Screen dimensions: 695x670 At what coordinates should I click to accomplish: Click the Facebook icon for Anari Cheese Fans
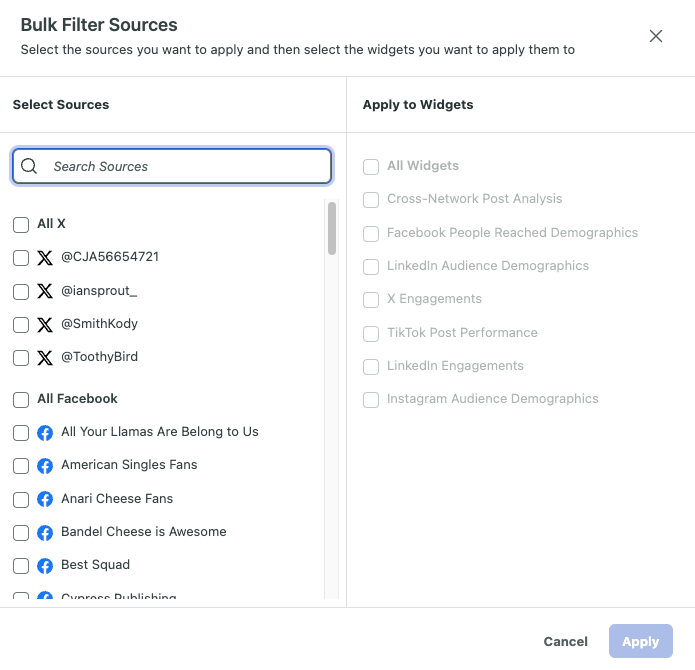pos(45,499)
